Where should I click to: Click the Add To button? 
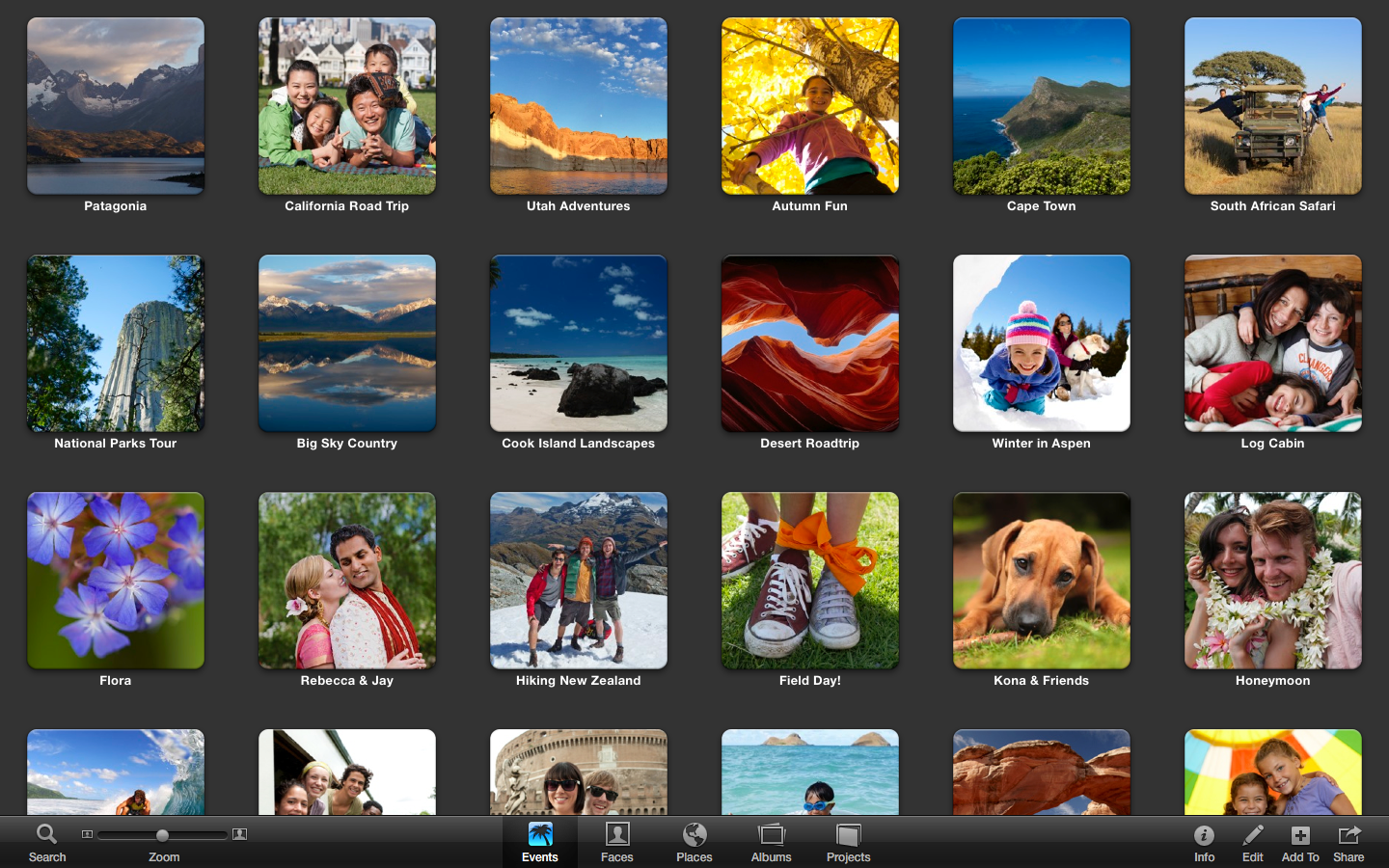1300,842
